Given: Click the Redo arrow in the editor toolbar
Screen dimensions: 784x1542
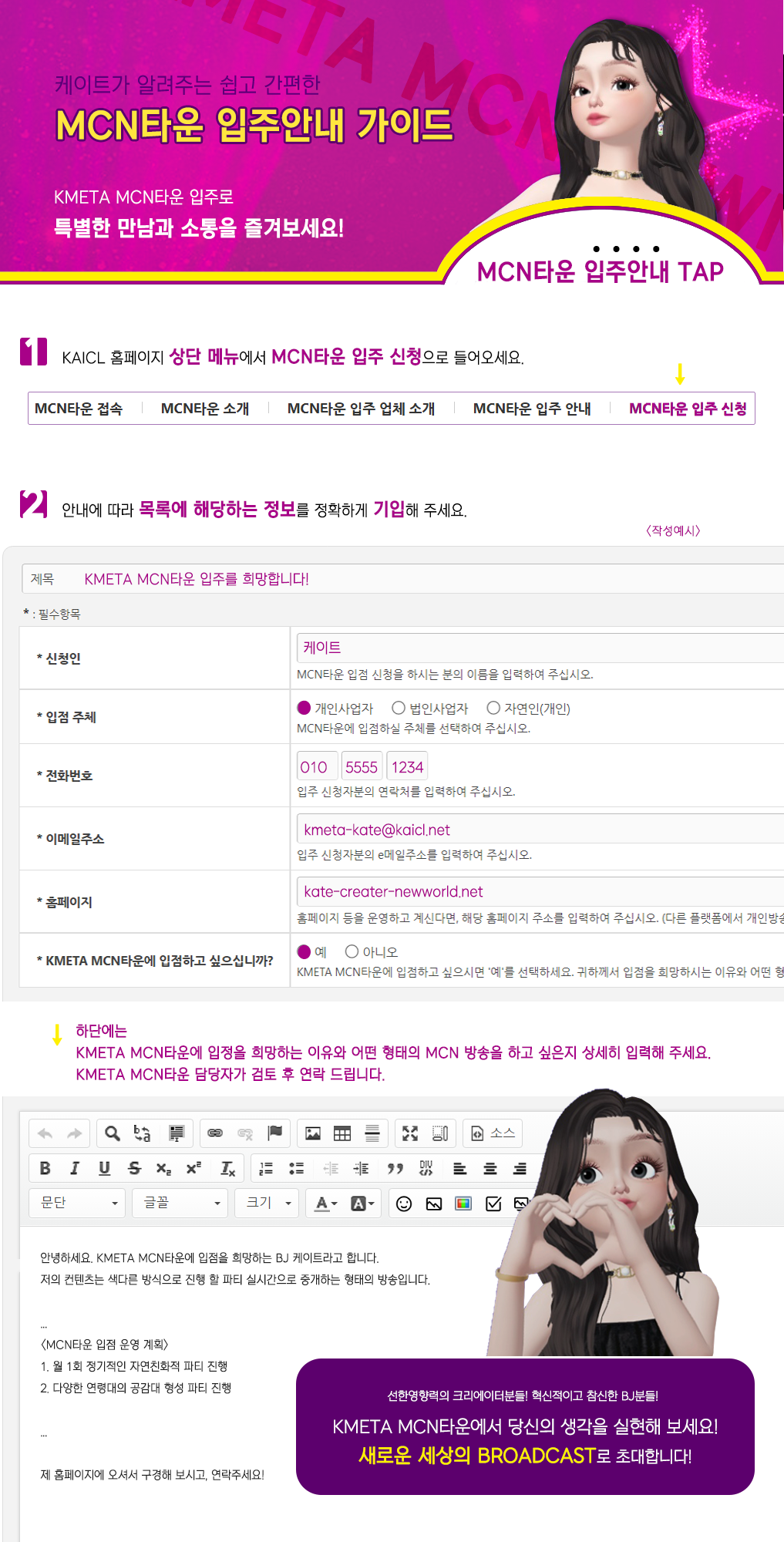Looking at the screenshot, I should pyautogui.click(x=74, y=1133).
